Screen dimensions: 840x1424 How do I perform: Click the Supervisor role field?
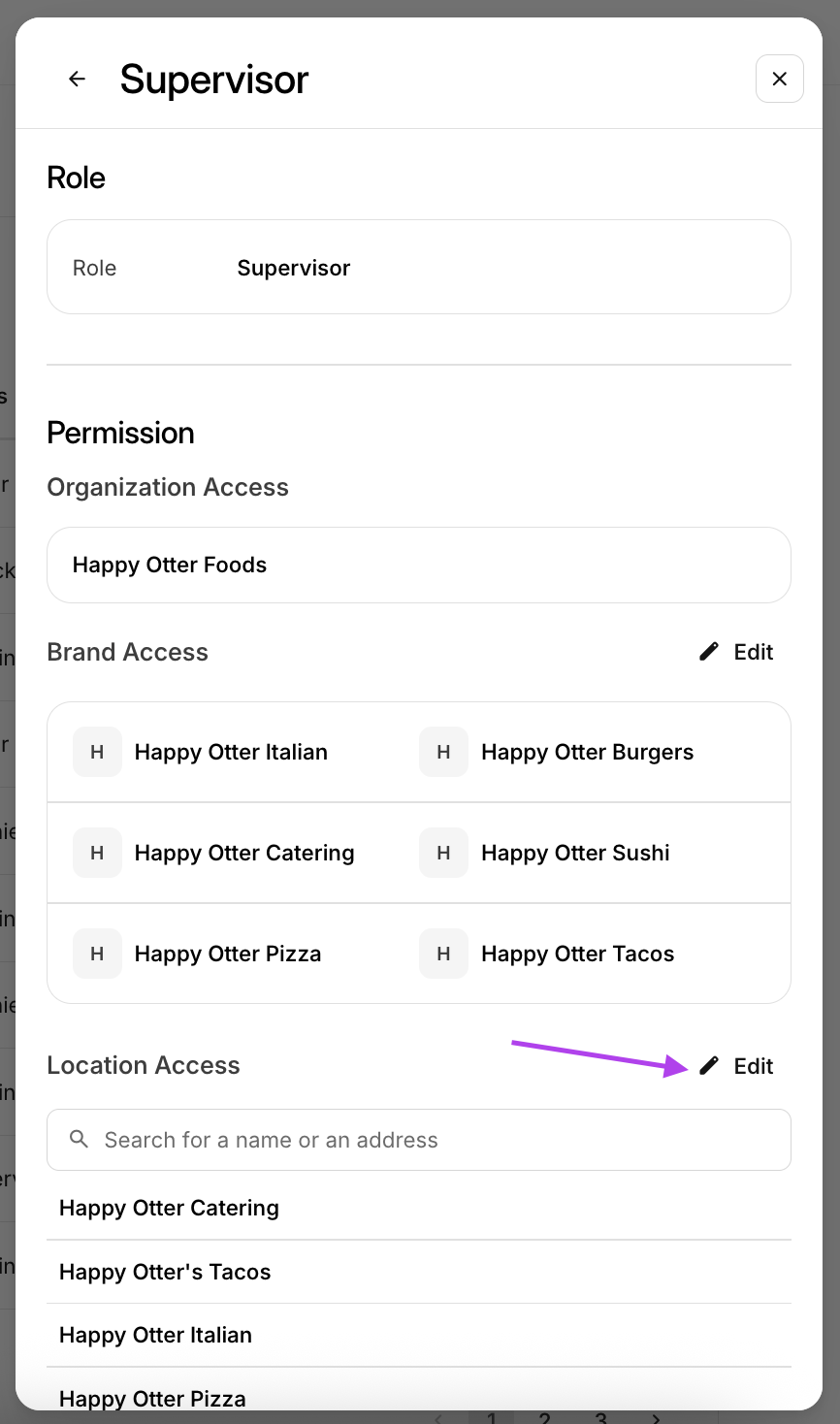[418, 268]
